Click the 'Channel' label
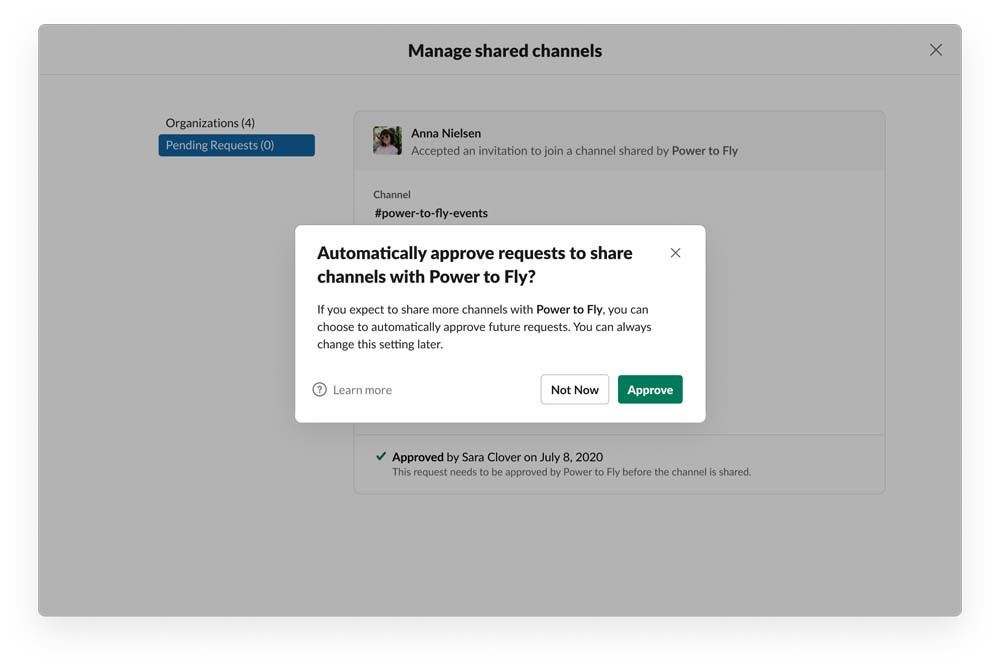 (x=392, y=195)
